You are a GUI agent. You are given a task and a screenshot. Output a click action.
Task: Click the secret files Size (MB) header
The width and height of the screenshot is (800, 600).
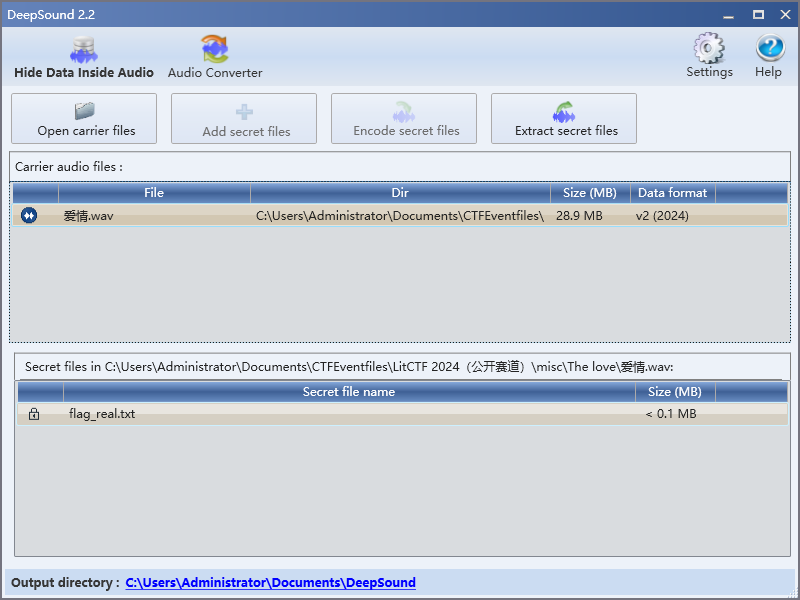(675, 392)
